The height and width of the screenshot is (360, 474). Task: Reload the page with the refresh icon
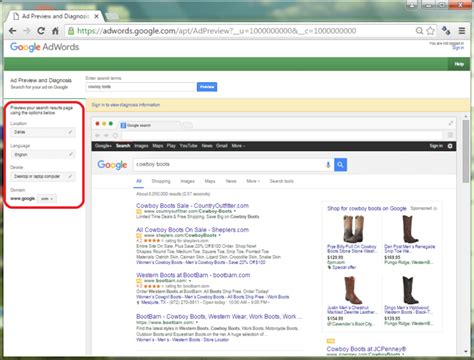[x=41, y=31]
